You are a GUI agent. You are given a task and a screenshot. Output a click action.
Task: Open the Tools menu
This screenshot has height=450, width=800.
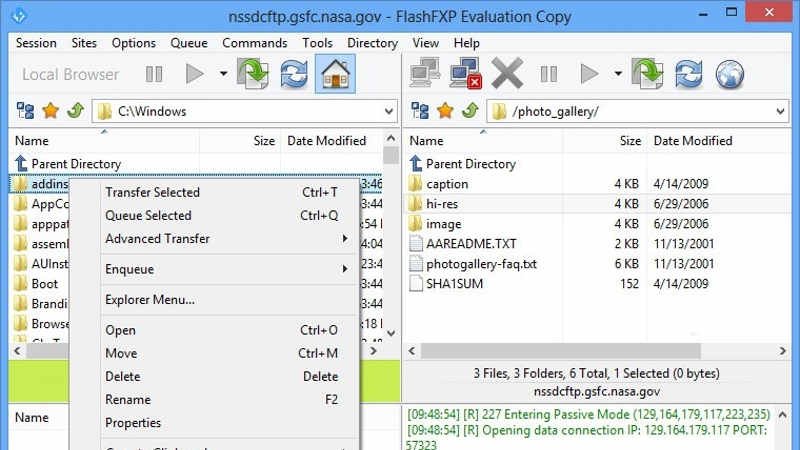[x=317, y=43]
